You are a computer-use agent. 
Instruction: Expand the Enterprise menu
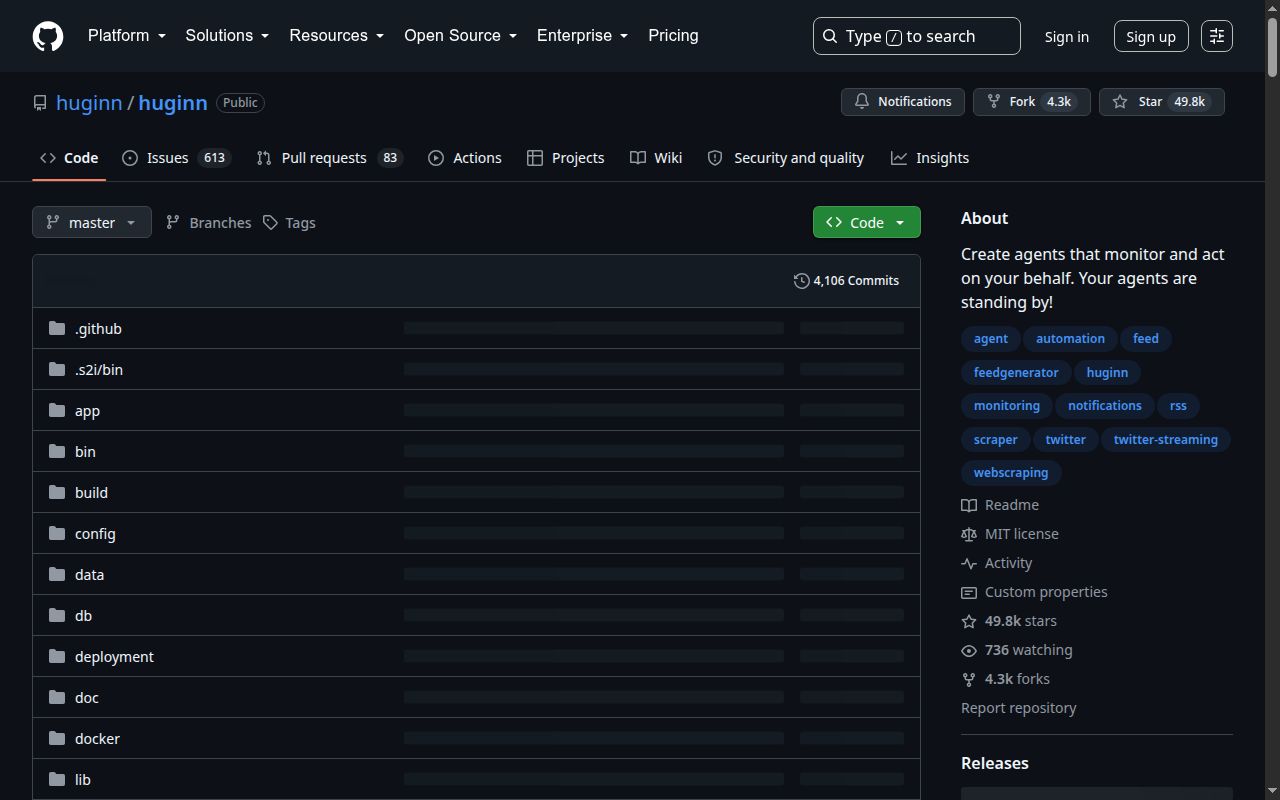click(x=583, y=35)
